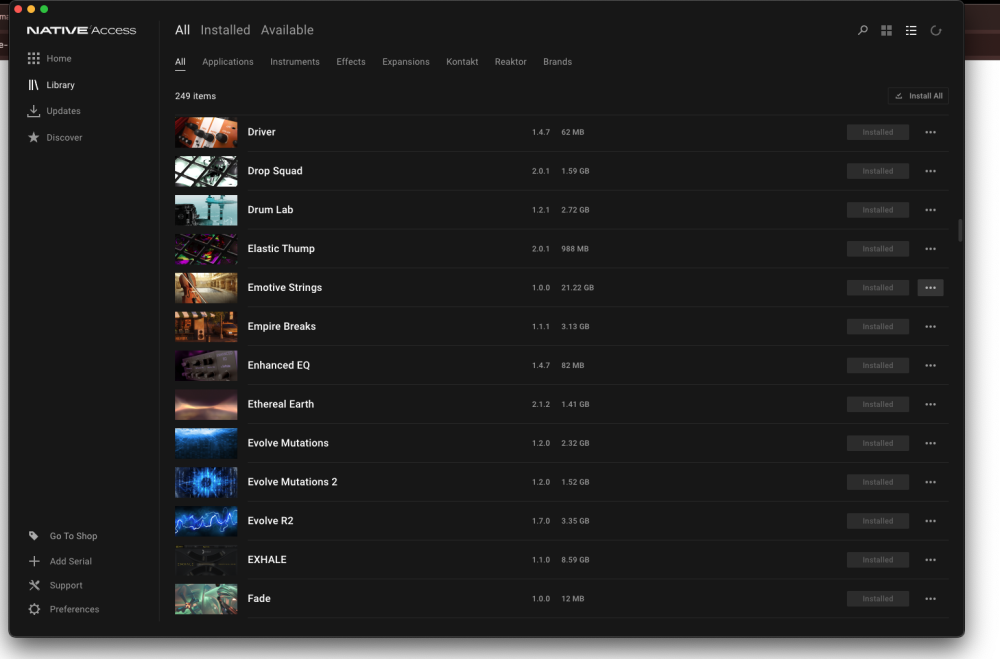The height and width of the screenshot is (659, 1000).
Task: Click the 249 items count text
Action: click(195, 96)
